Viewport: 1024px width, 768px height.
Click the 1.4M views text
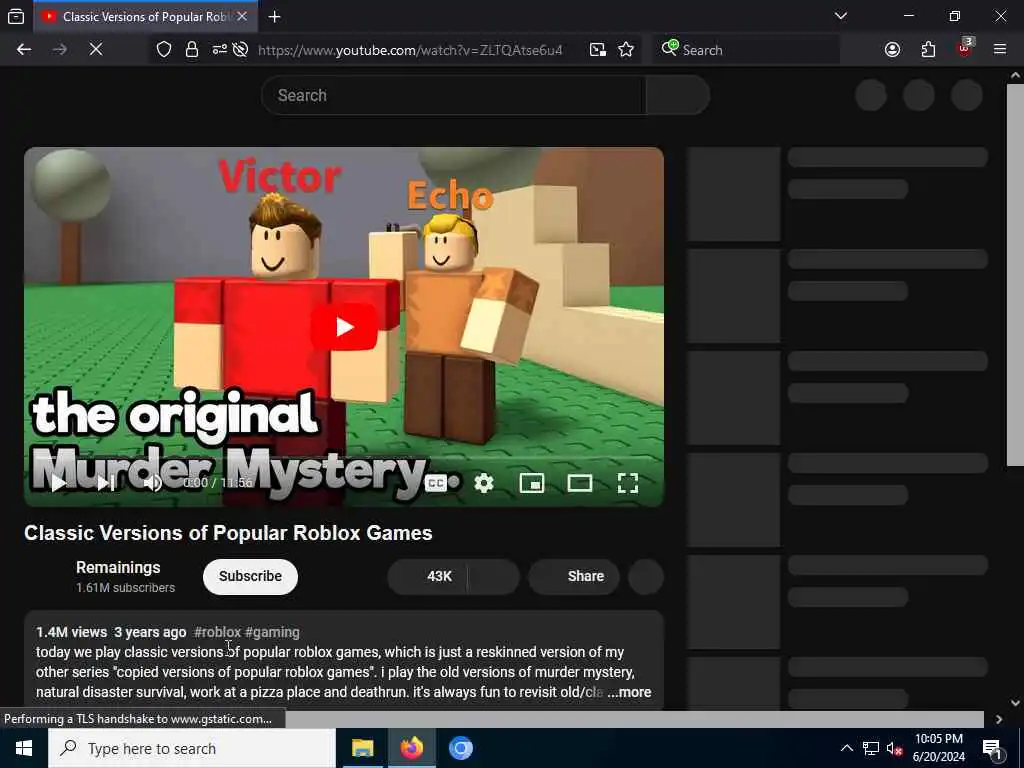point(71,632)
